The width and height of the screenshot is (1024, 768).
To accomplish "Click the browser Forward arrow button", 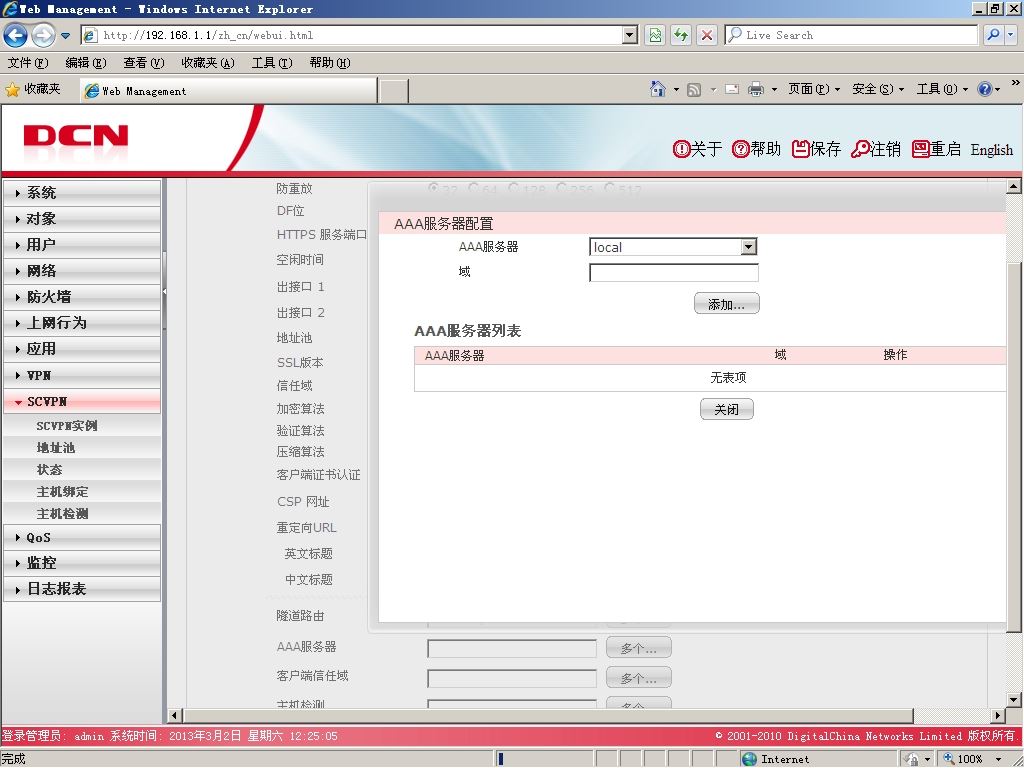I will [43, 35].
